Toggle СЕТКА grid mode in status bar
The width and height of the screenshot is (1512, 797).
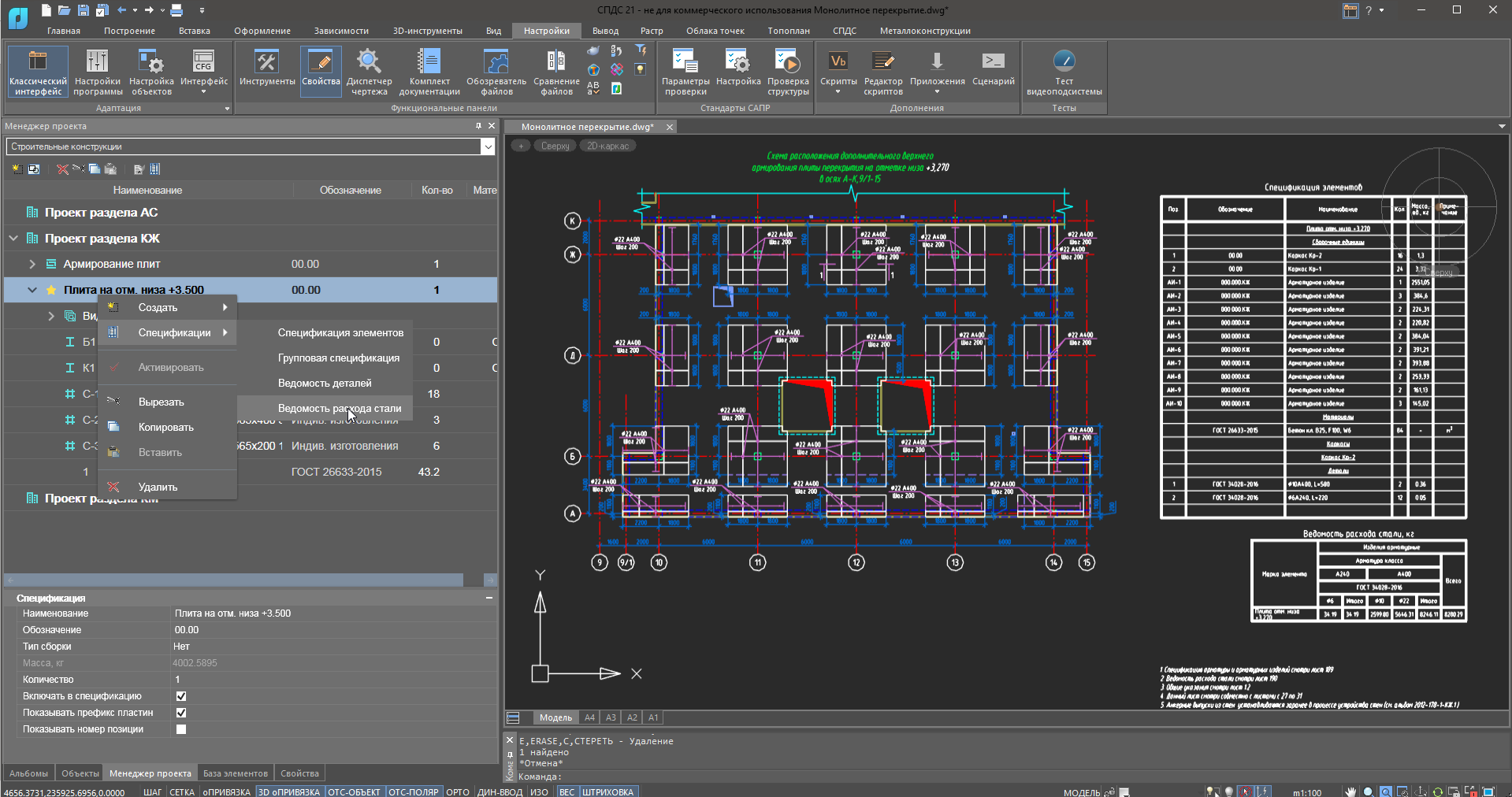pyautogui.click(x=182, y=792)
